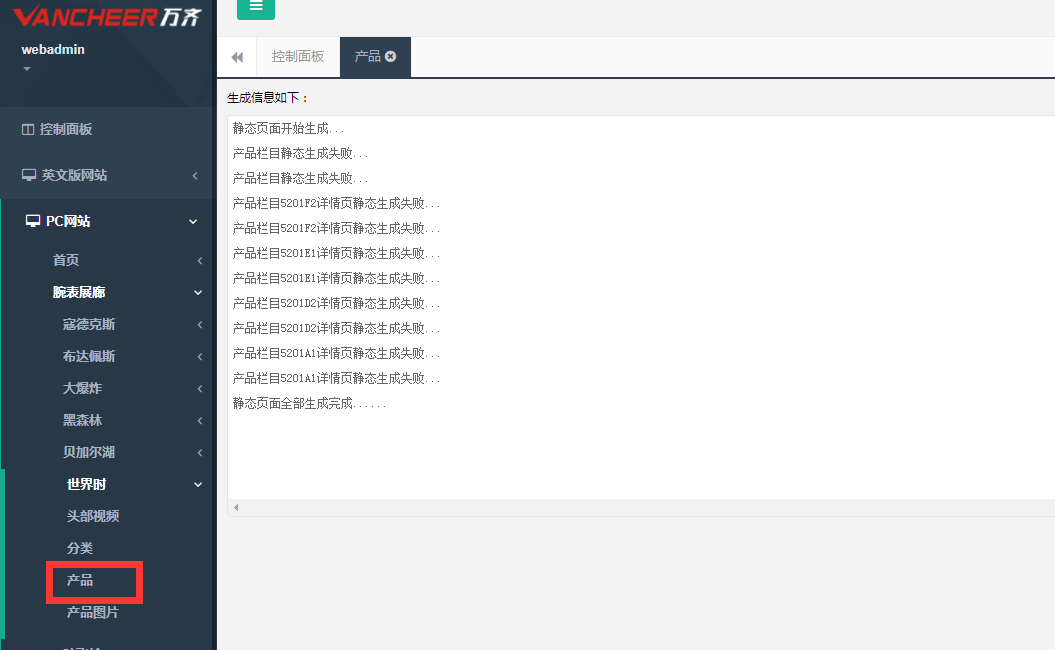Open the webadmin user dropdown caret

tap(27, 69)
